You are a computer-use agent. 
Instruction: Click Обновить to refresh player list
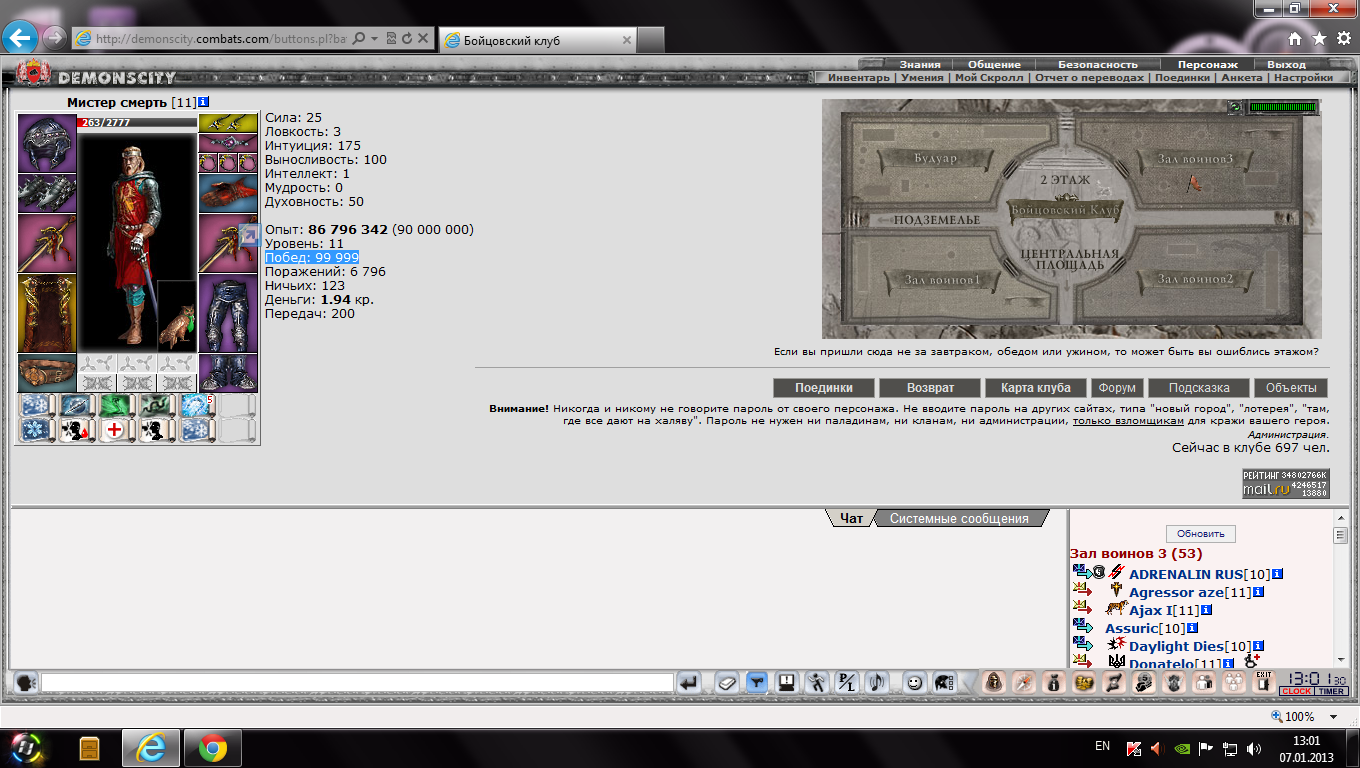click(1201, 534)
